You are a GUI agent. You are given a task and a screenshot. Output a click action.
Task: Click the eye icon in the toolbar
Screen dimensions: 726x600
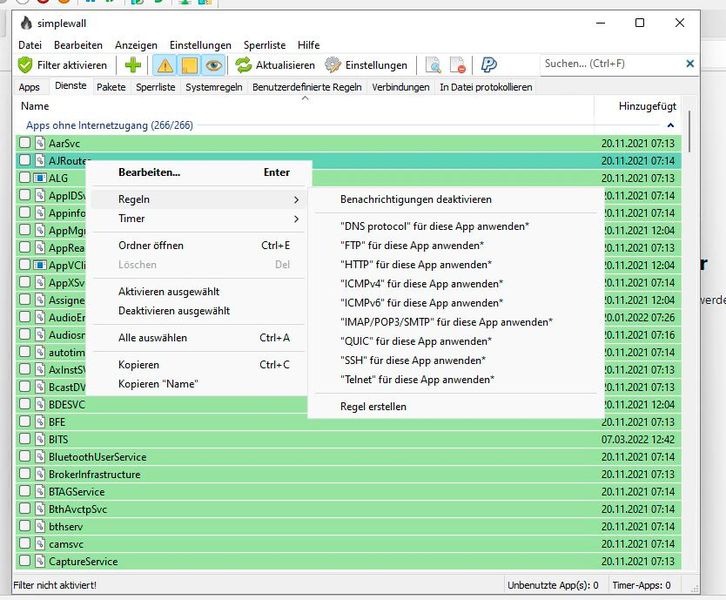212,65
